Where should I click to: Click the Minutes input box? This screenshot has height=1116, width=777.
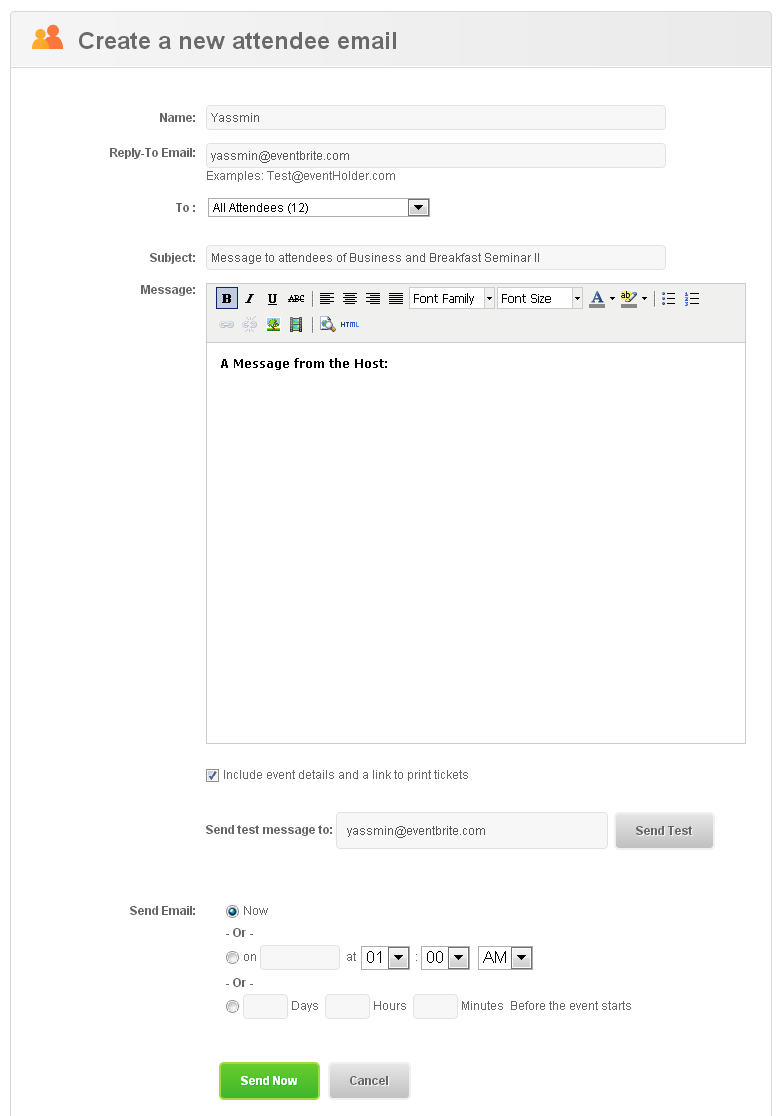(435, 1006)
